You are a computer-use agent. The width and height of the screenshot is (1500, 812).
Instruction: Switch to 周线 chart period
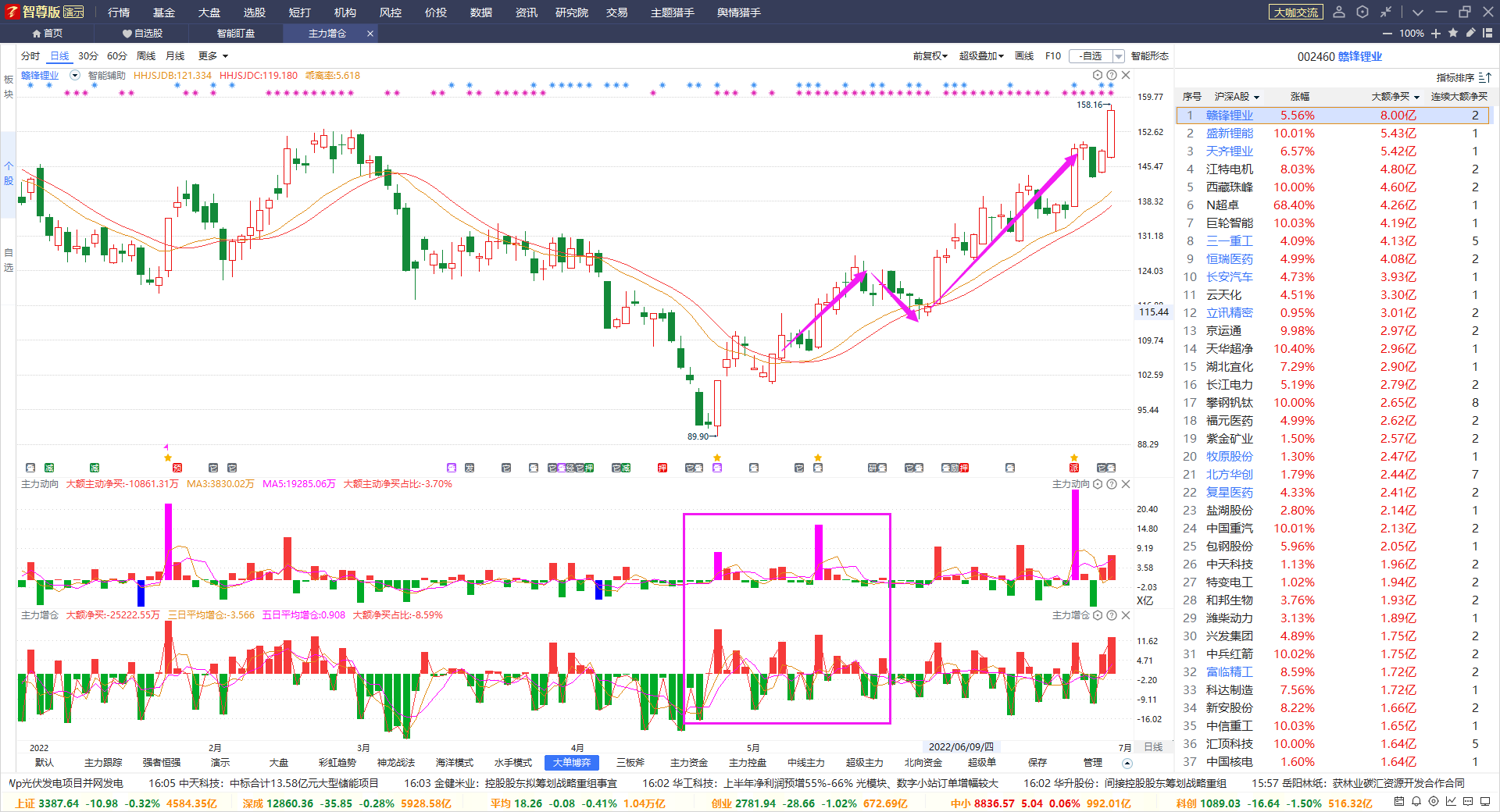[x=146, y=56]
